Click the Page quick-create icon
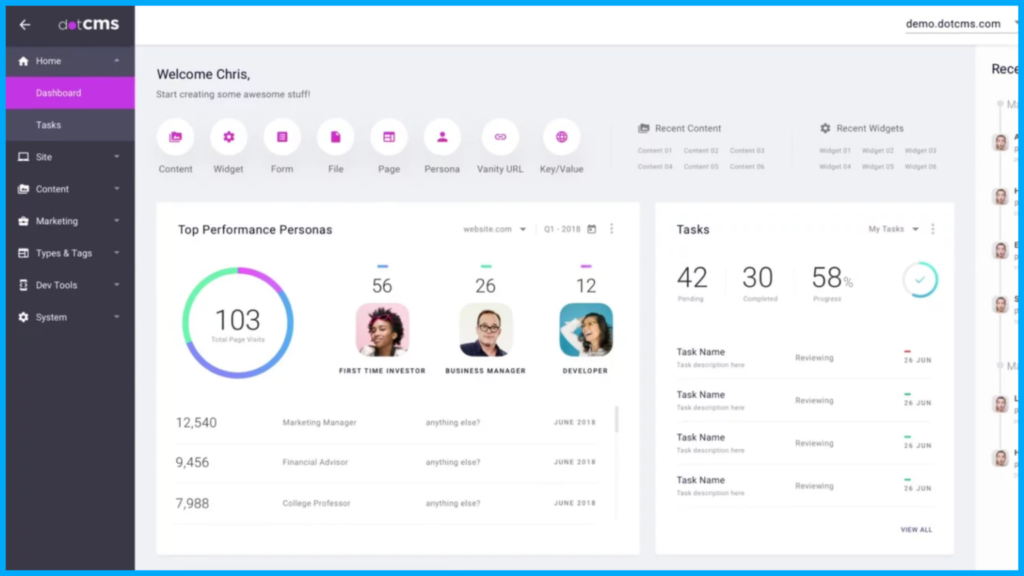This screenshot has height=576, width=1024. (x=389, y=137)
